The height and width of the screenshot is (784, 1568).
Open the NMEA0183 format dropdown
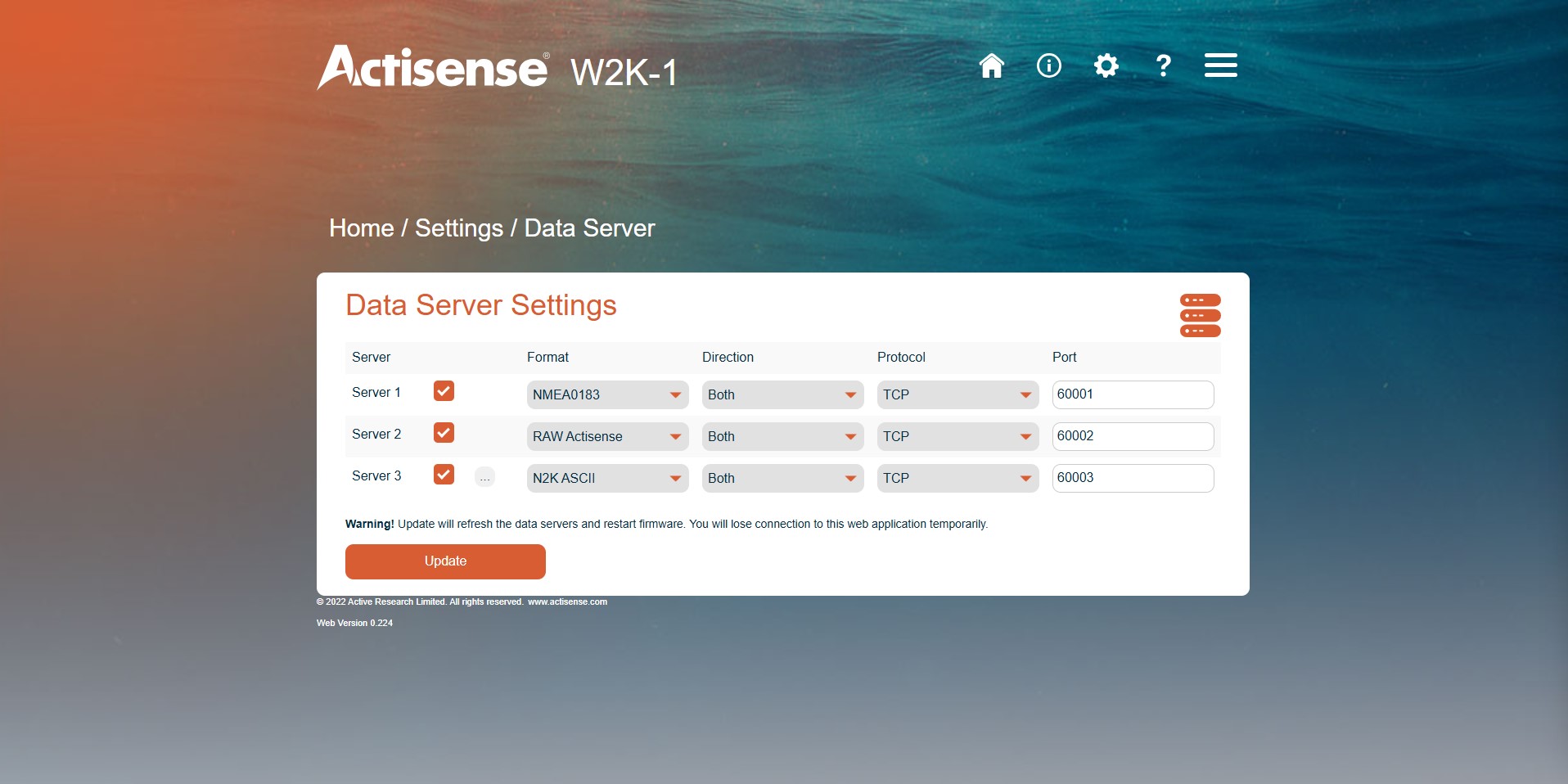tap(607, 394)
